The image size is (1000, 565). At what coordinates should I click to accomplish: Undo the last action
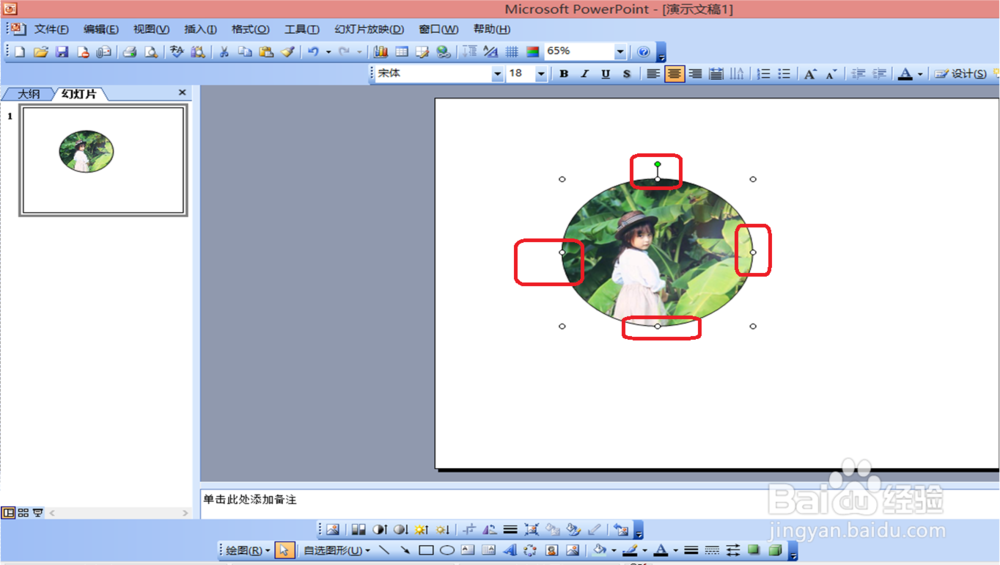[x=313, y=52]
